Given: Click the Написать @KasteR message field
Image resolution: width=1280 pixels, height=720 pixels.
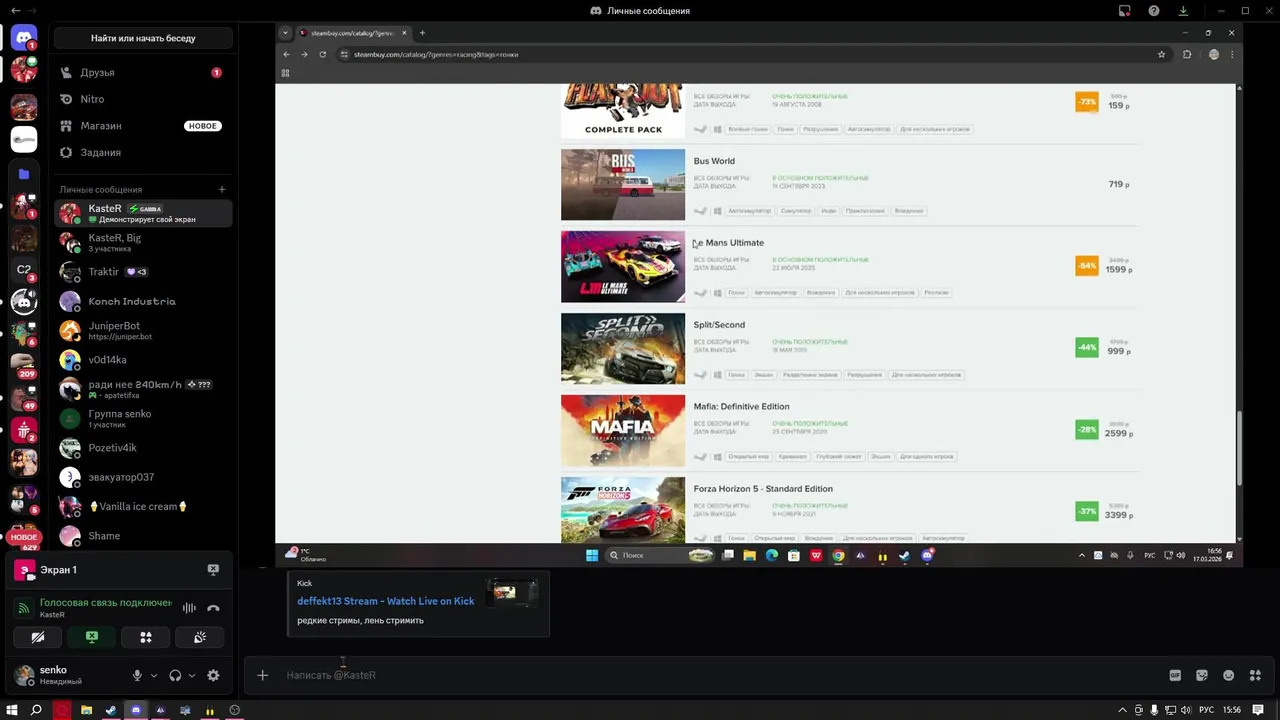Looking at the screenshot, I should pos(720,675).
